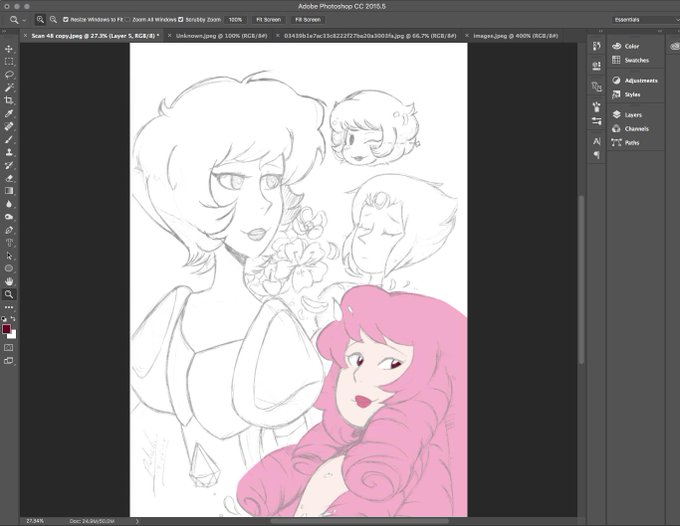The width and height of the screenshot is (680, 526).
Task: Open the Essentials workspace dropdown
Action: (645, 20)
